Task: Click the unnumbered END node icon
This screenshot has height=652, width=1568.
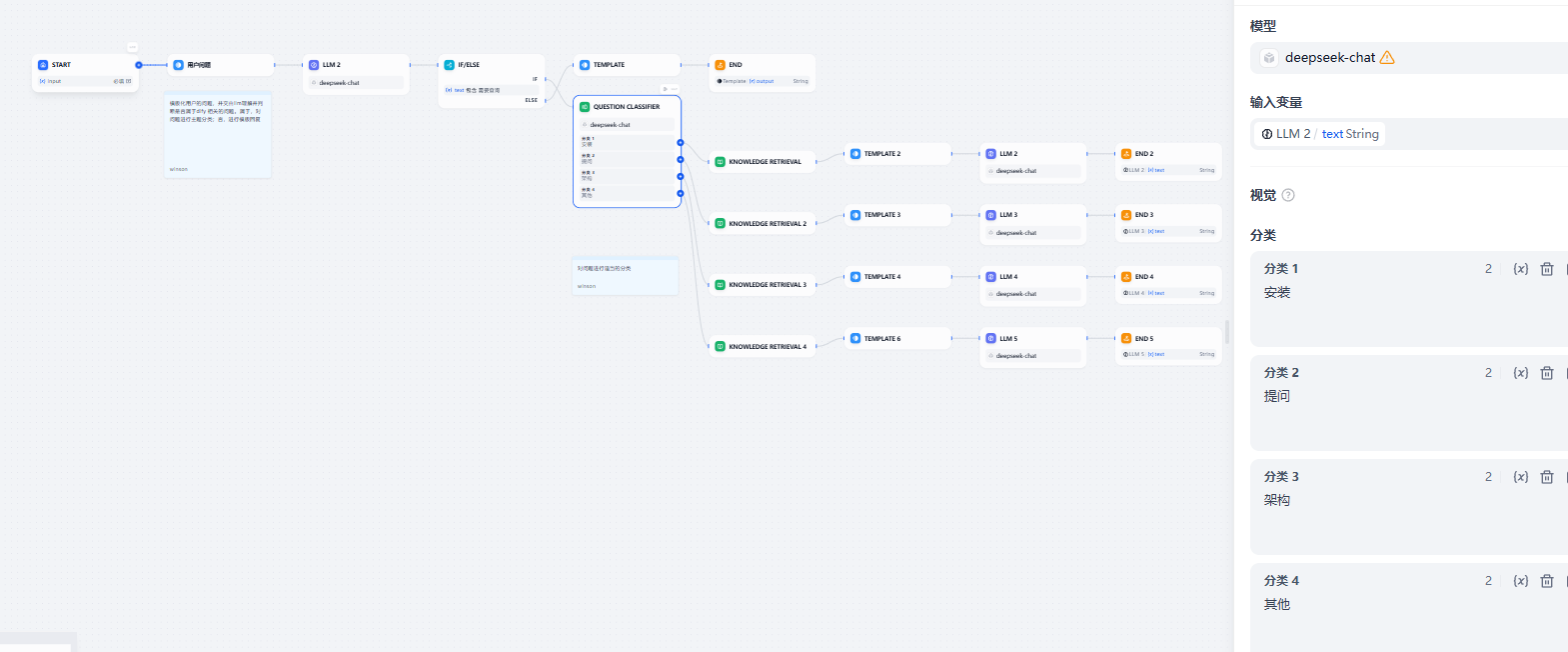Action: click(x=721, y=65)
